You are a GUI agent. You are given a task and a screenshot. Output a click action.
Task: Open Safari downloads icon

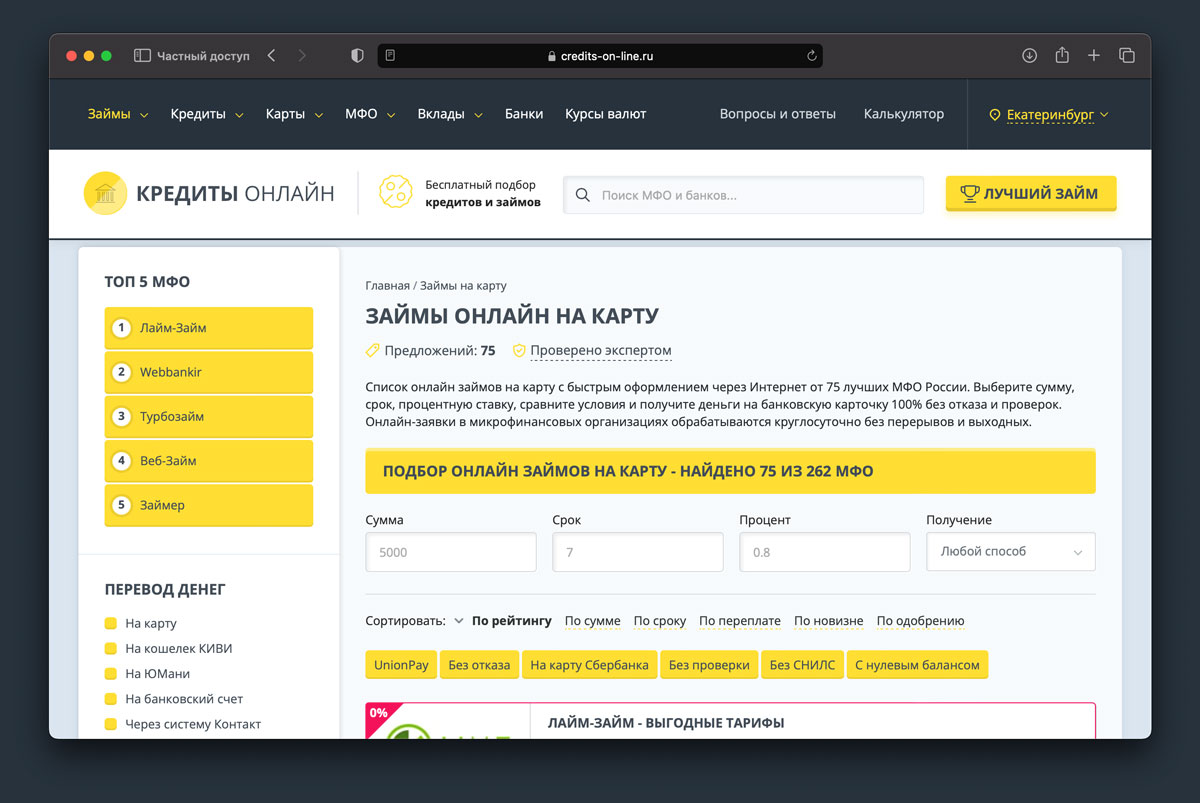click(x=1029, y=56)
